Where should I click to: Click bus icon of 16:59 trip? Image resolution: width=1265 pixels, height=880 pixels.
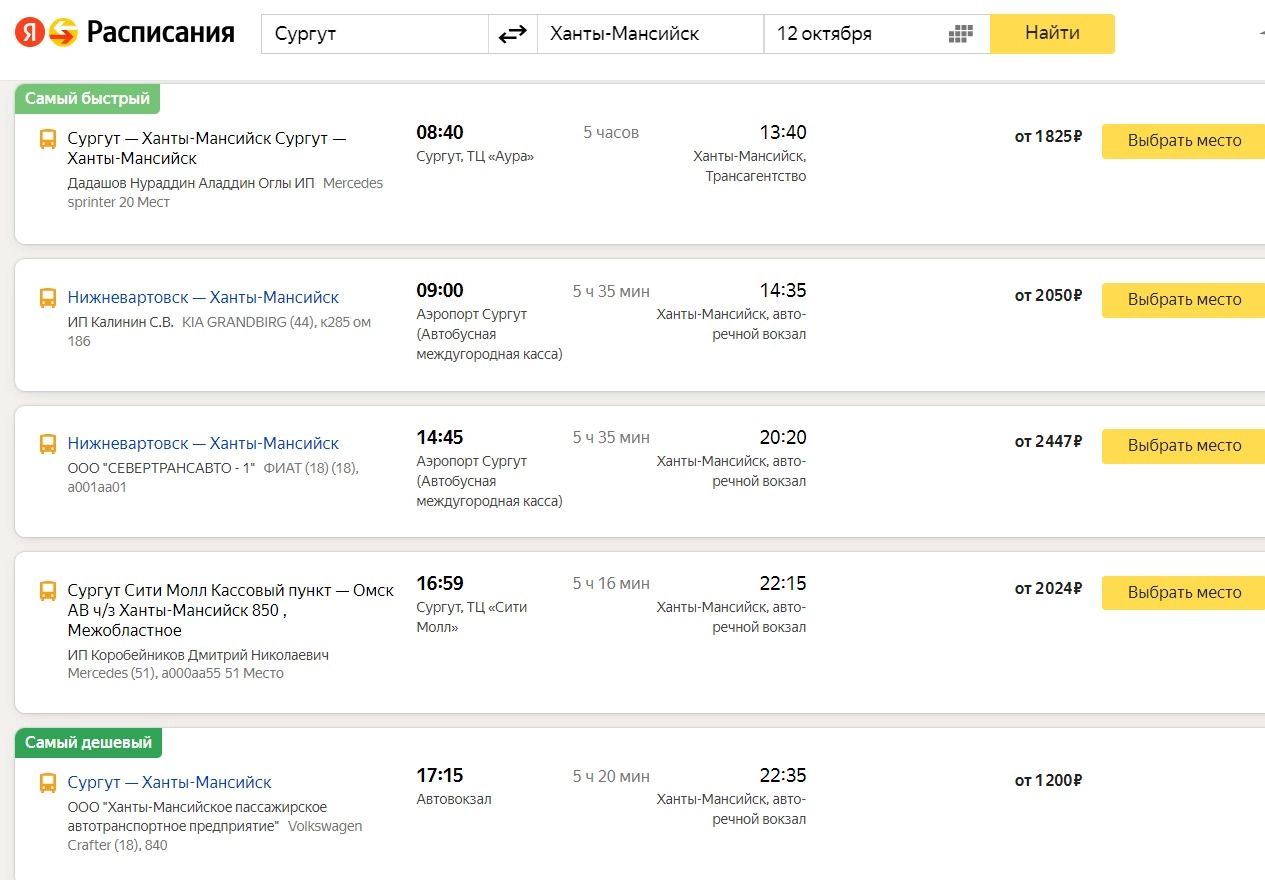48,591
